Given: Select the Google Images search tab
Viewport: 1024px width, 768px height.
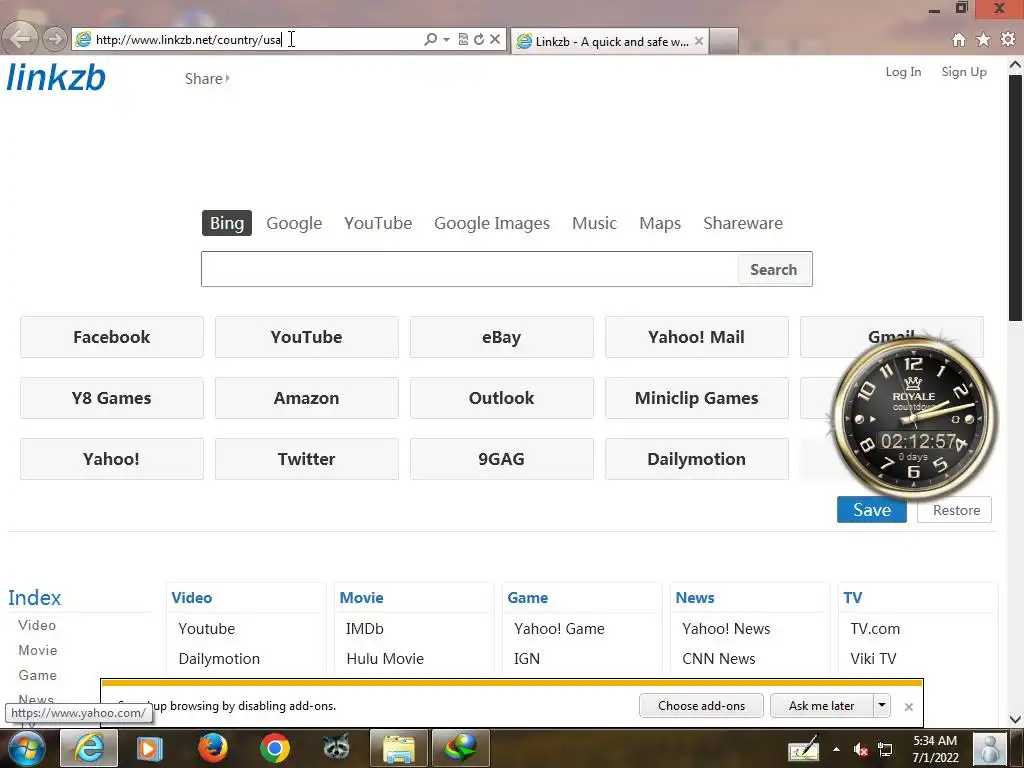Looking at the screenshot, I should tap(492, 223).
